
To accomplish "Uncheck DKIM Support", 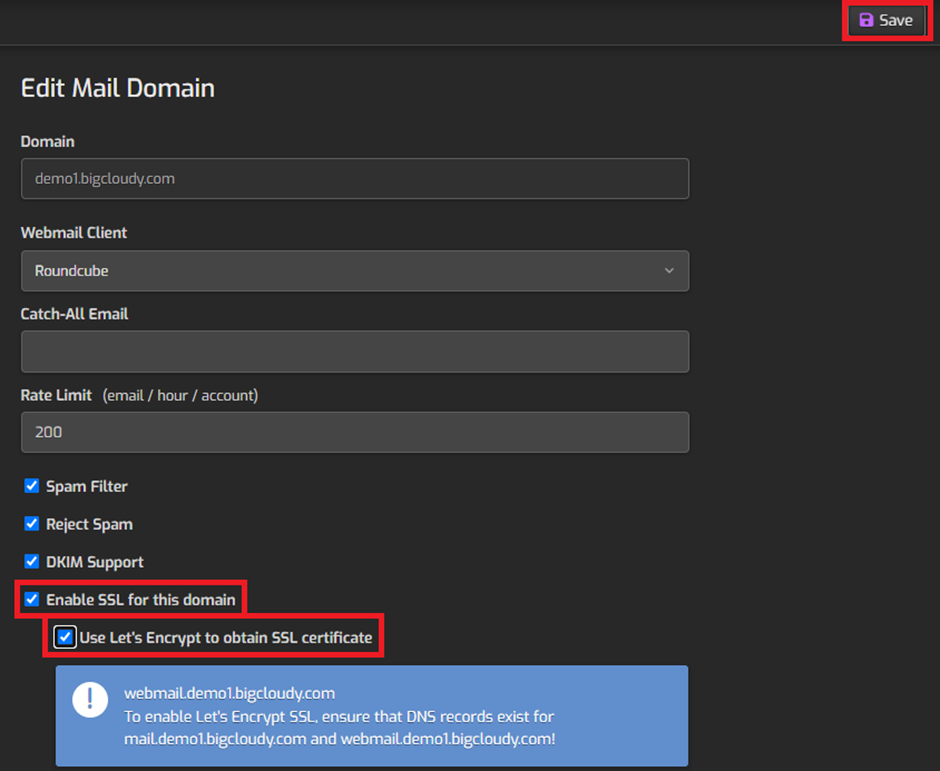I will coord(31,562).
